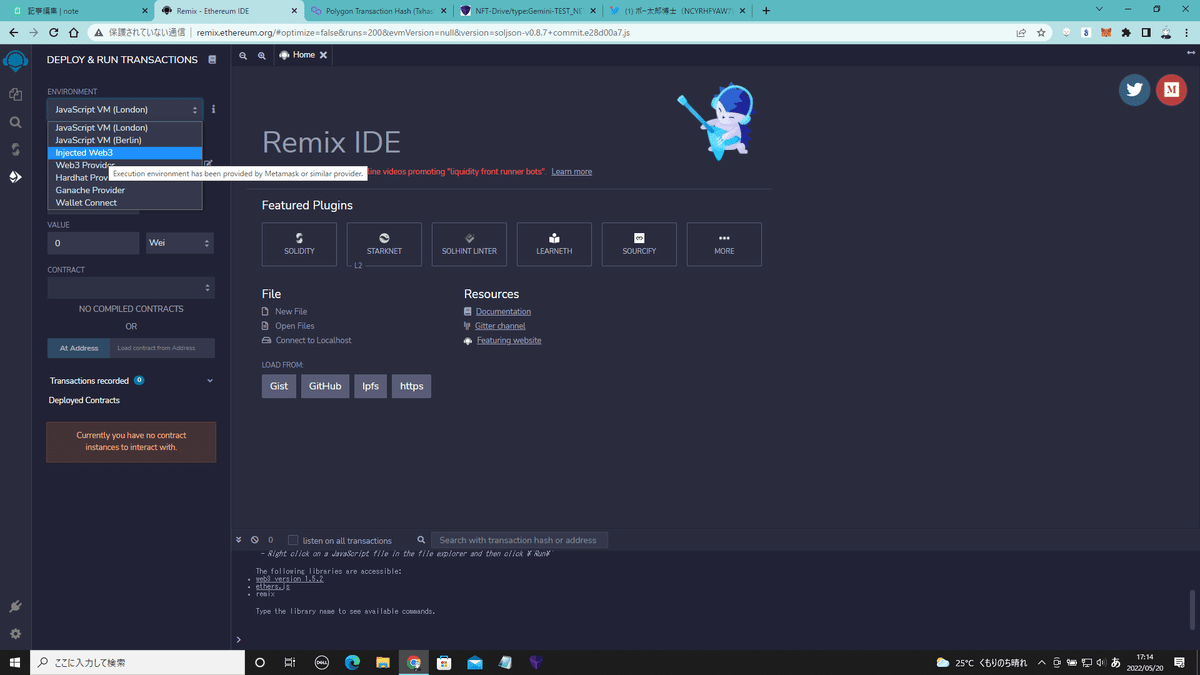Switch to the NFT-Drive browser tab

[x=527, y=11]
